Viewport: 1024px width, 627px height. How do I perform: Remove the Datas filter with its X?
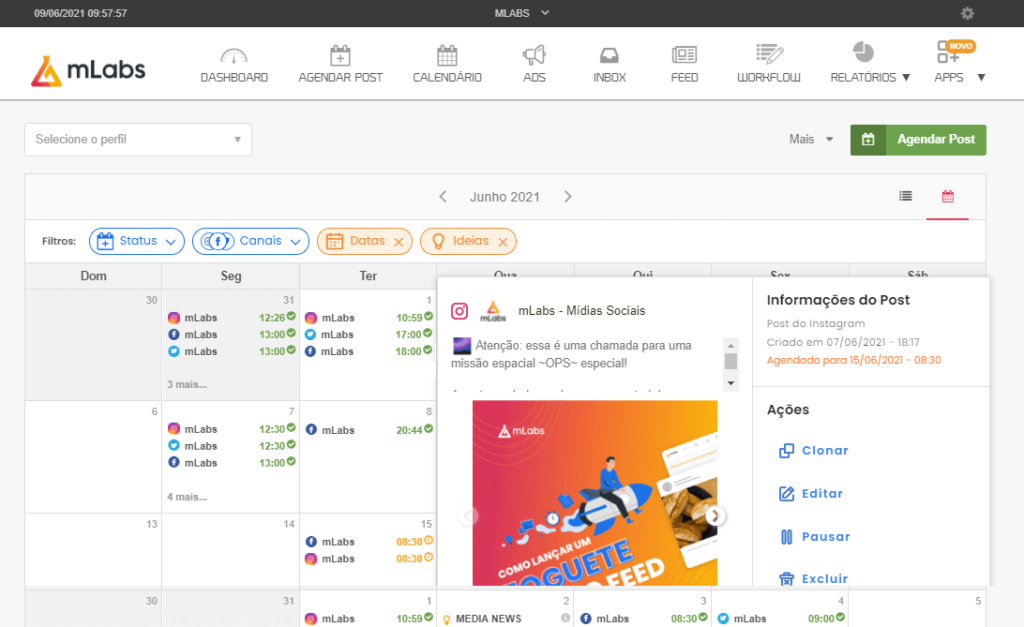(398, 242)
